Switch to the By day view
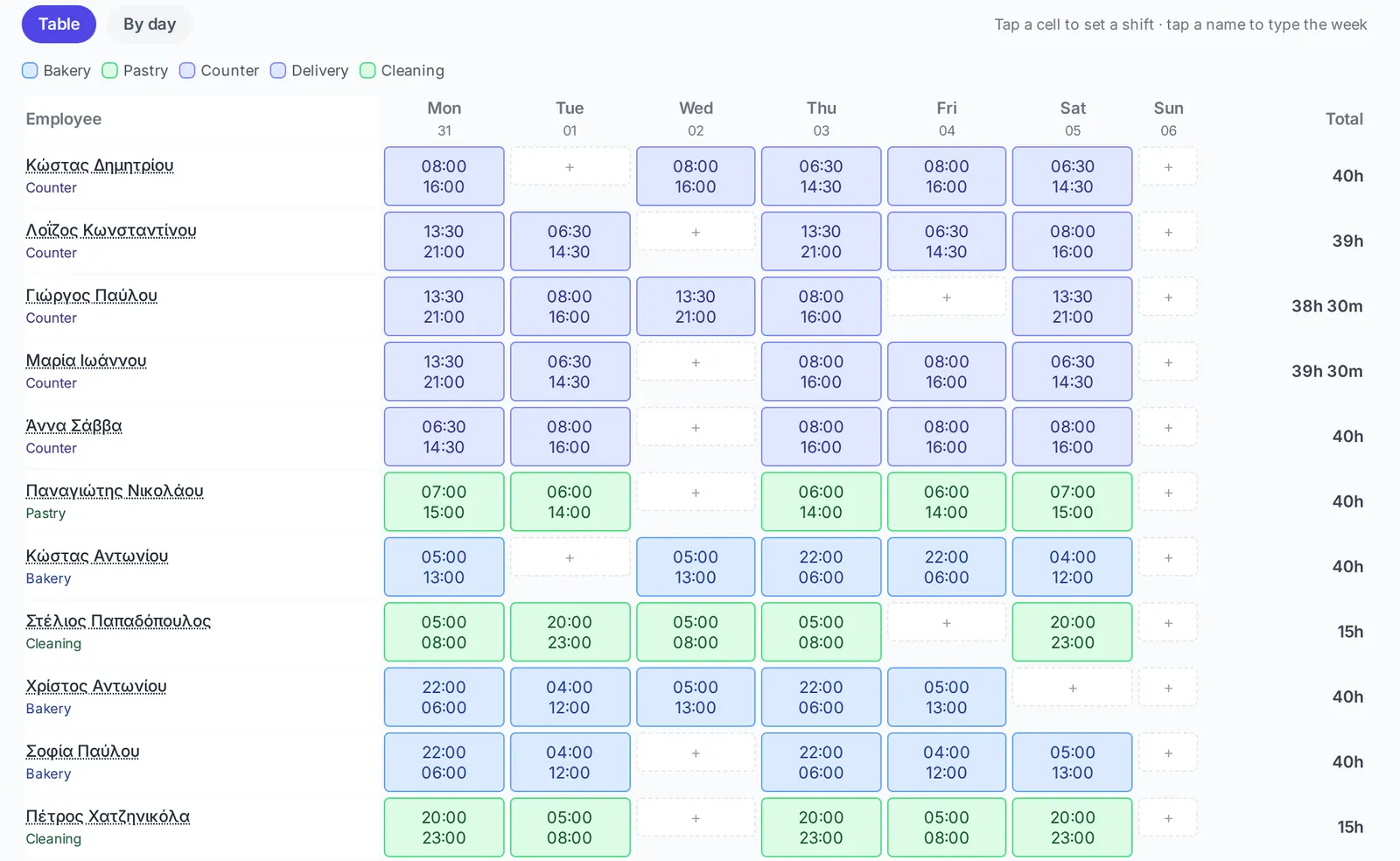 coord(150,24)
